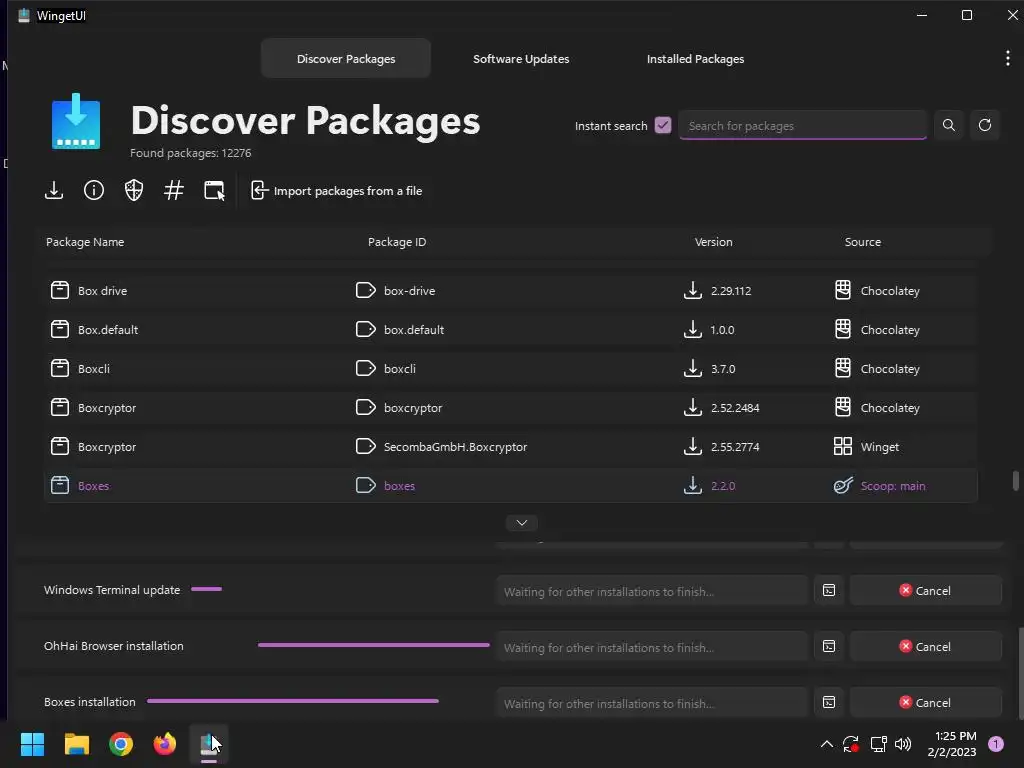Cancel the OhHai Browser installation
Viewport: 1024px width, 768px height.
pos(925,647)
